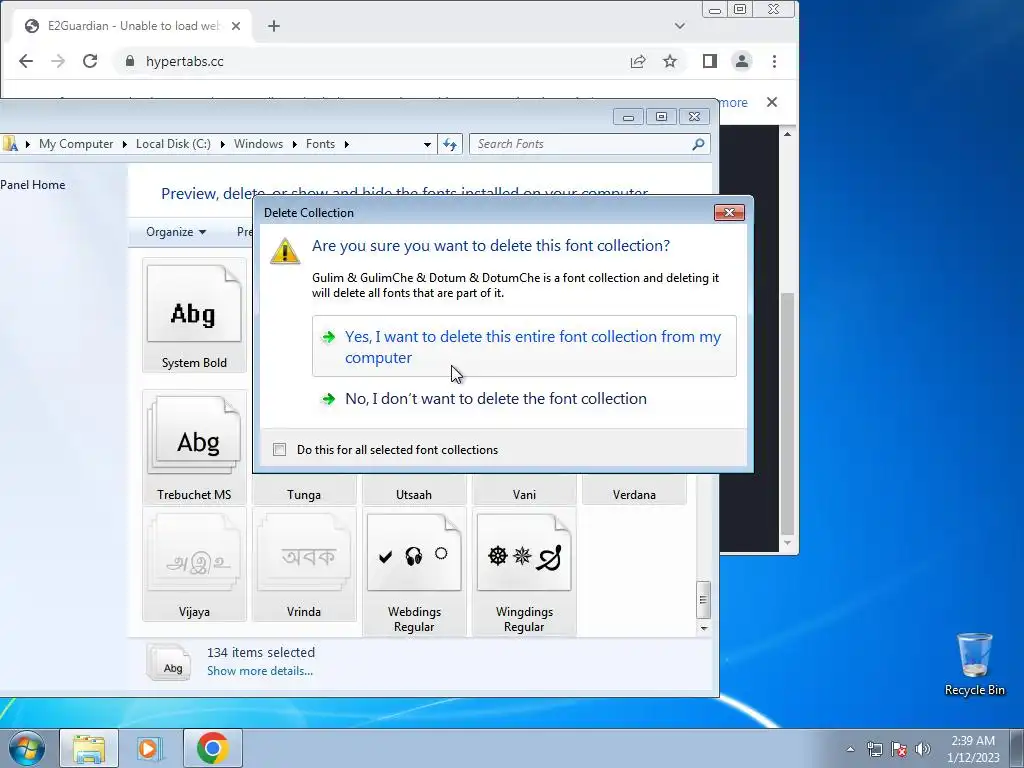Open the Windows Start menu
Viewport: 1024px width, 768px height.
[27, 748]
